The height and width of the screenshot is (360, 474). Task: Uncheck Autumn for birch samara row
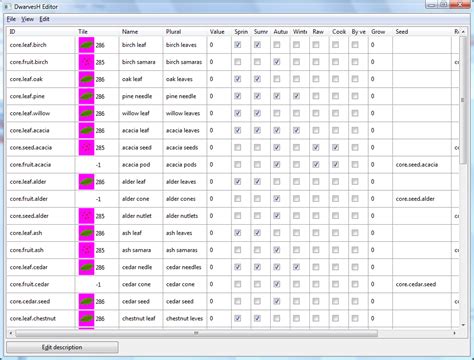tap(277, 62)
